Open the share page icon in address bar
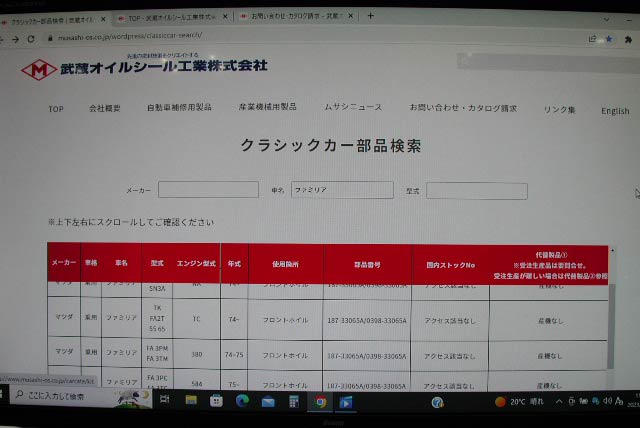The height and width of the screenshot is (428, 640). click(x=593, y=39)
